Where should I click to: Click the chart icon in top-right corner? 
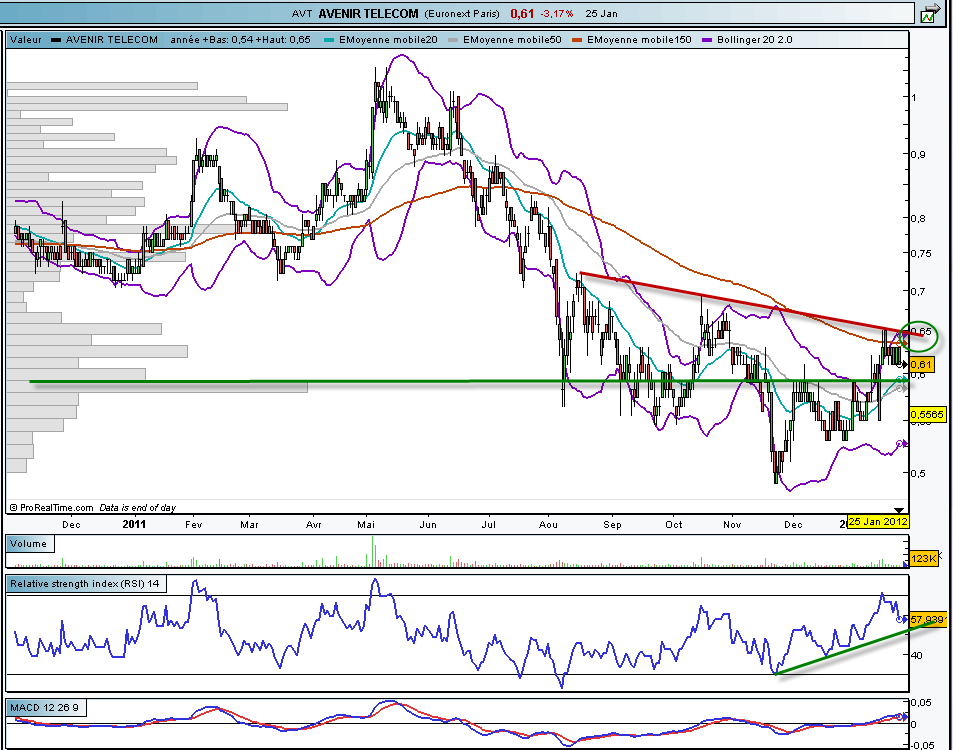[x=930, y=14]
